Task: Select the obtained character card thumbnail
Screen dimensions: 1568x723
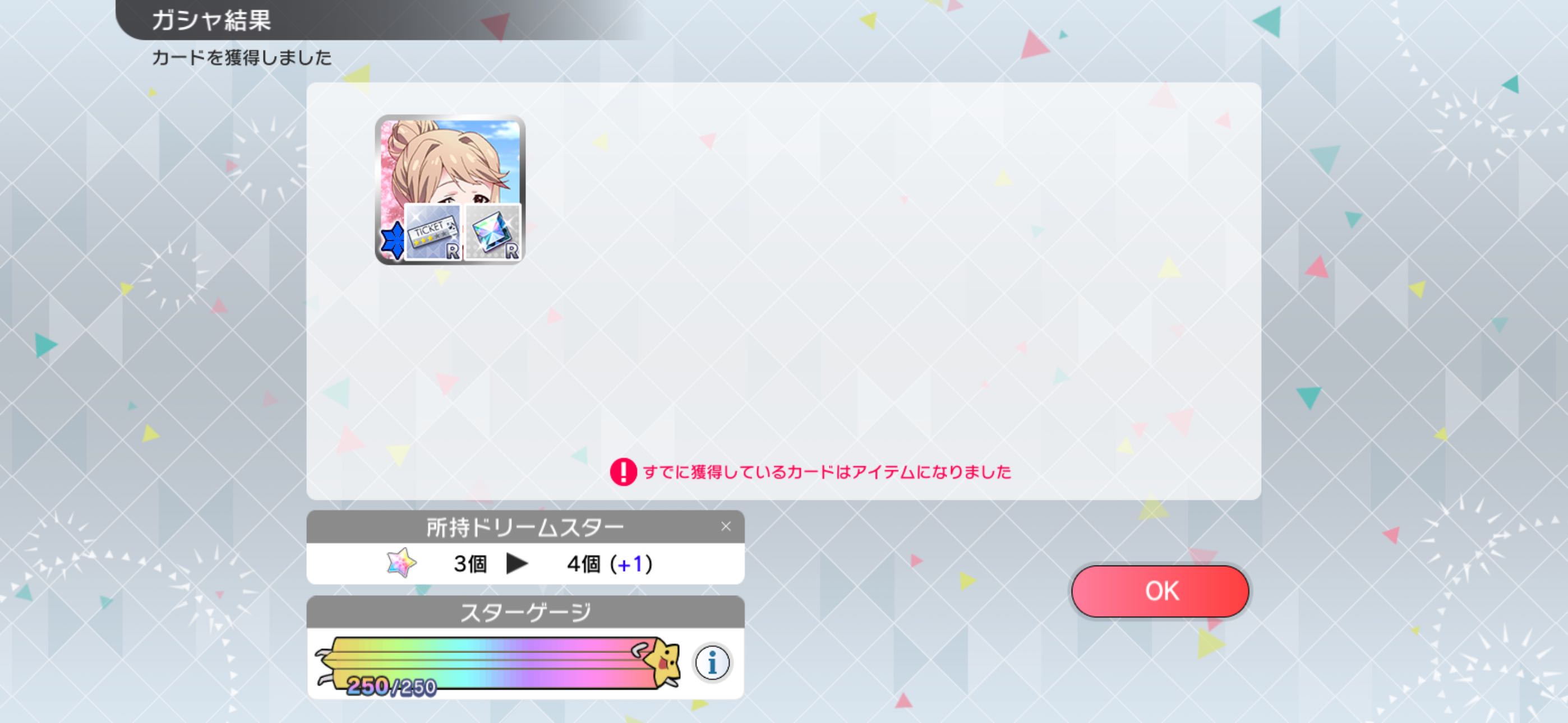Action: (450, 189)
